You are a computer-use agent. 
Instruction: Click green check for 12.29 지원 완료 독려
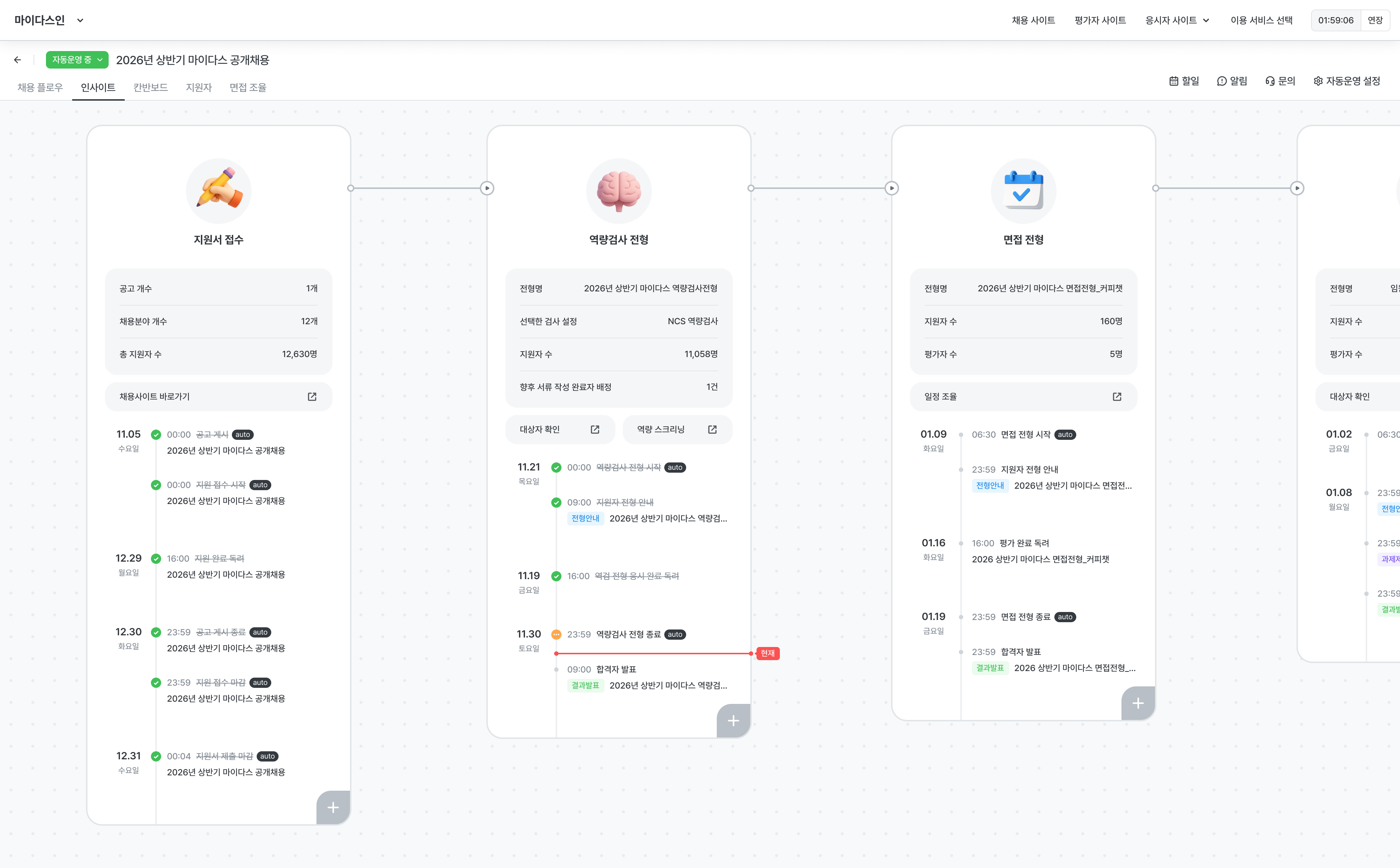point(155,559)
